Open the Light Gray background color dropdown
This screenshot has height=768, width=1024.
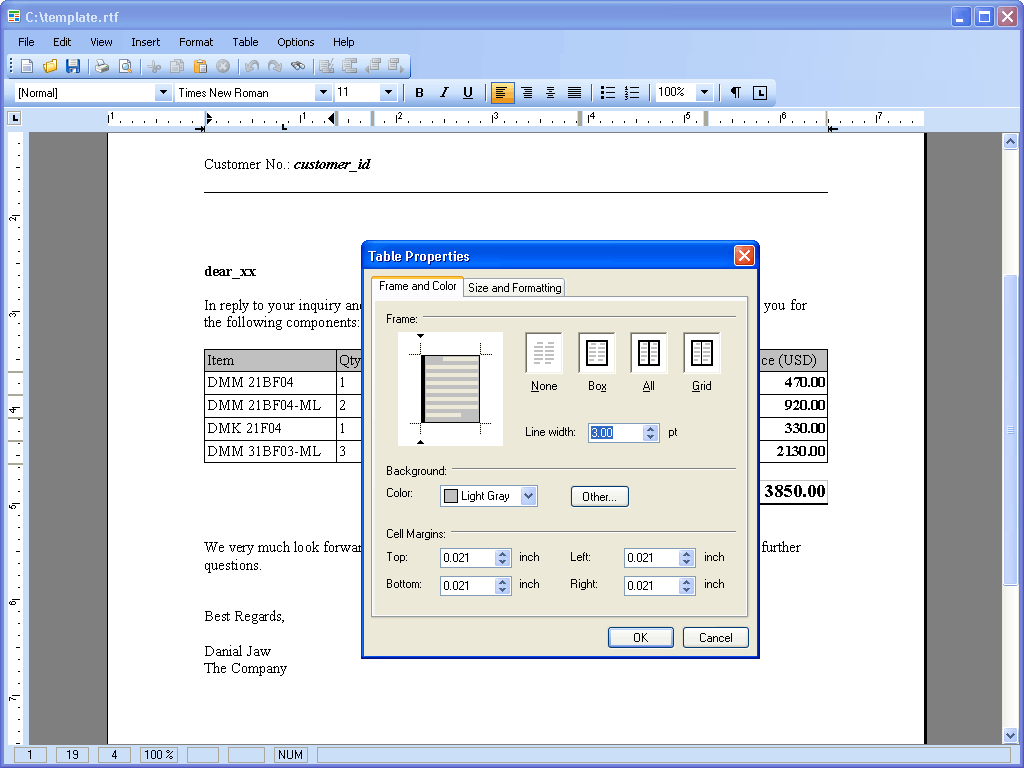coord(529,496)
